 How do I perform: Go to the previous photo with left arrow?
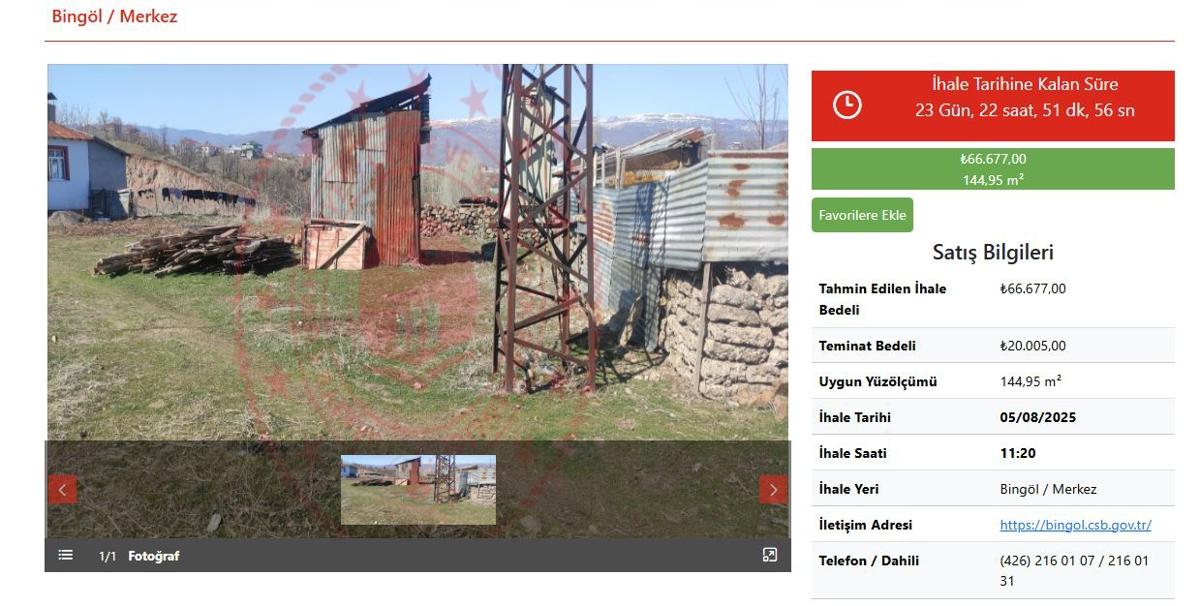point(62,489)
